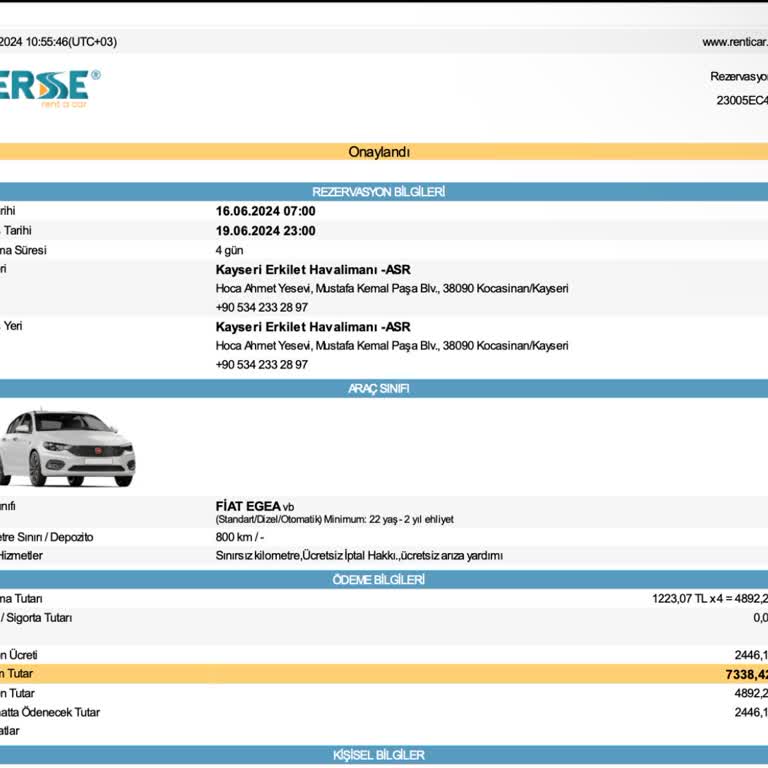Click the pickup phone '+90 534 233 28 97'
The image size is (768, 768).
point(262,308)
